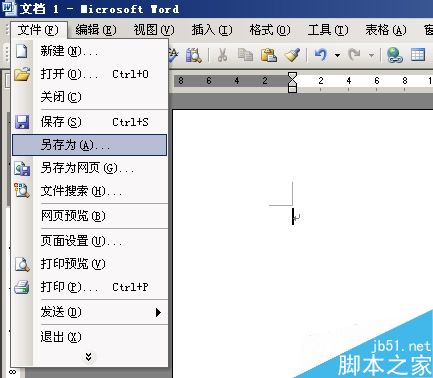Click the first-line indent marker on ruler
433x378 pixels.
point(292,76)
